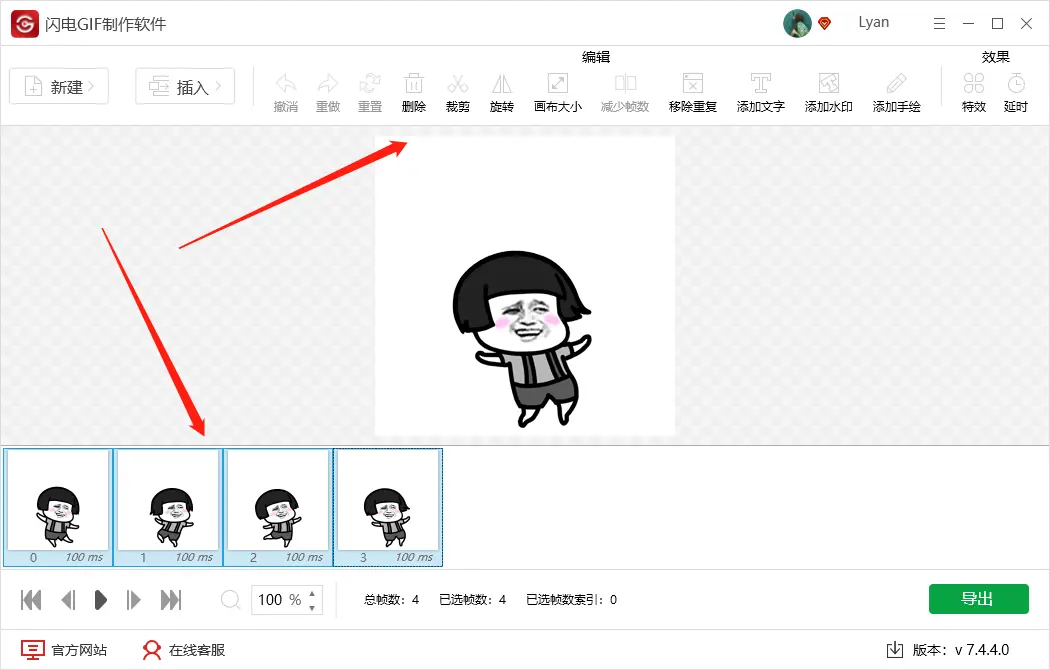The width and height of the screenshot is (1050, 670).
Task: Open the 官方网站 official website link
Action: pyautogui.click(x=64, y=650)
